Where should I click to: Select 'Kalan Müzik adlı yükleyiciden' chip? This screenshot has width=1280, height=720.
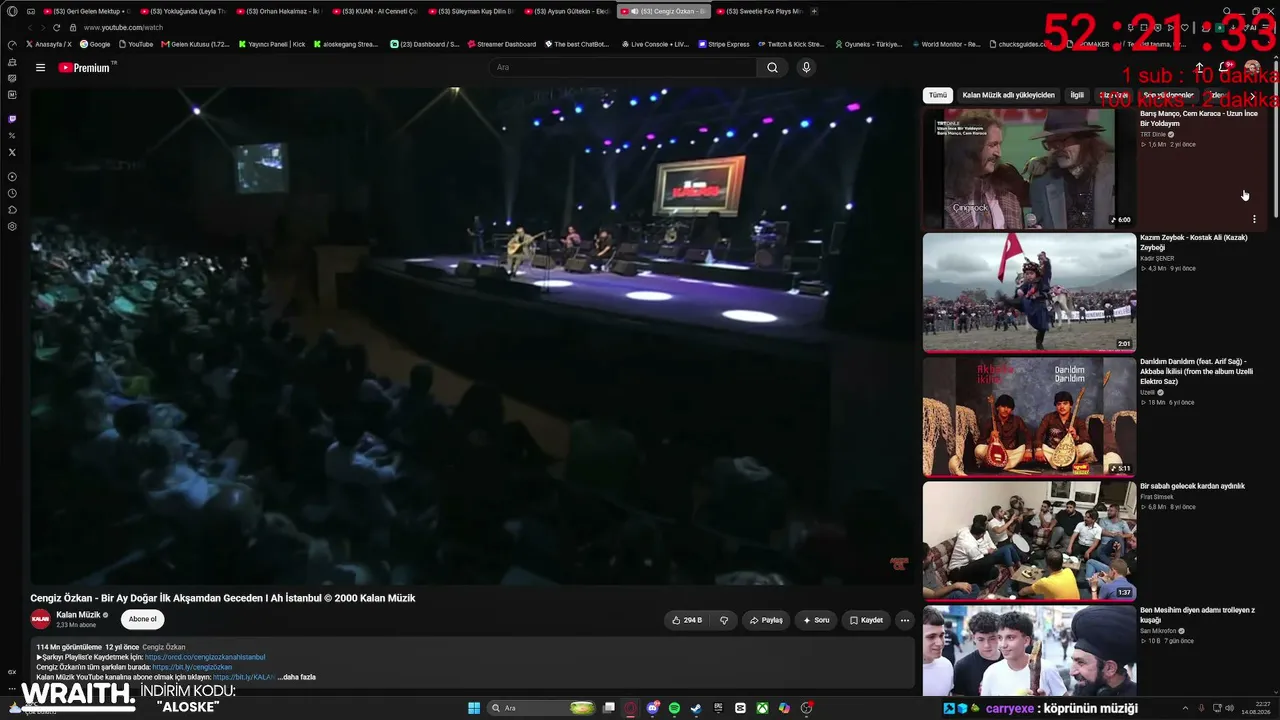[x=1008, y=95]
